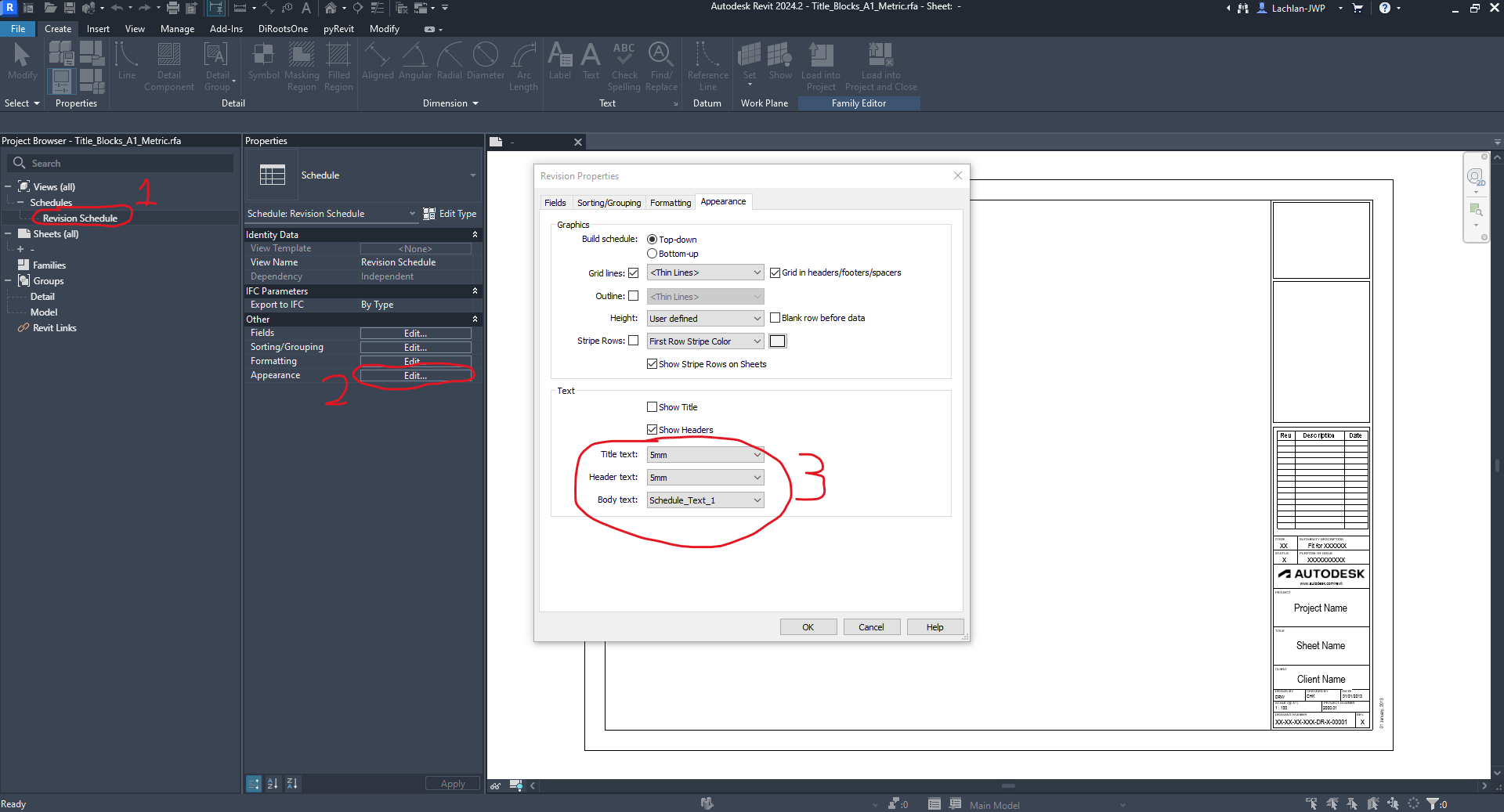Image resolution: width=1504 pixels, height=812 pixels.
Task: Click the Reference Line tool
Action: tap(707, 67)
